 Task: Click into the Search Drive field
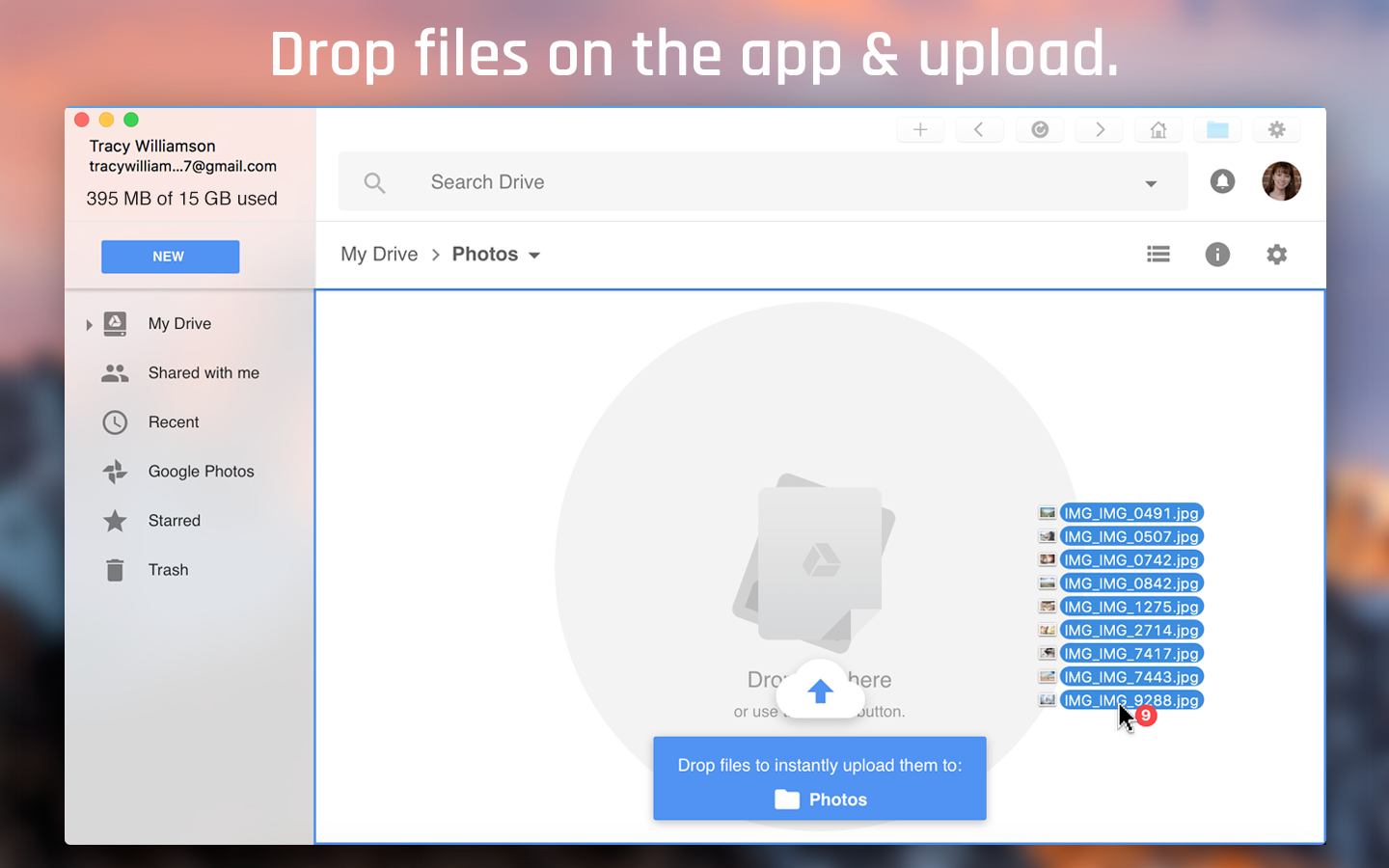(763, 181)
